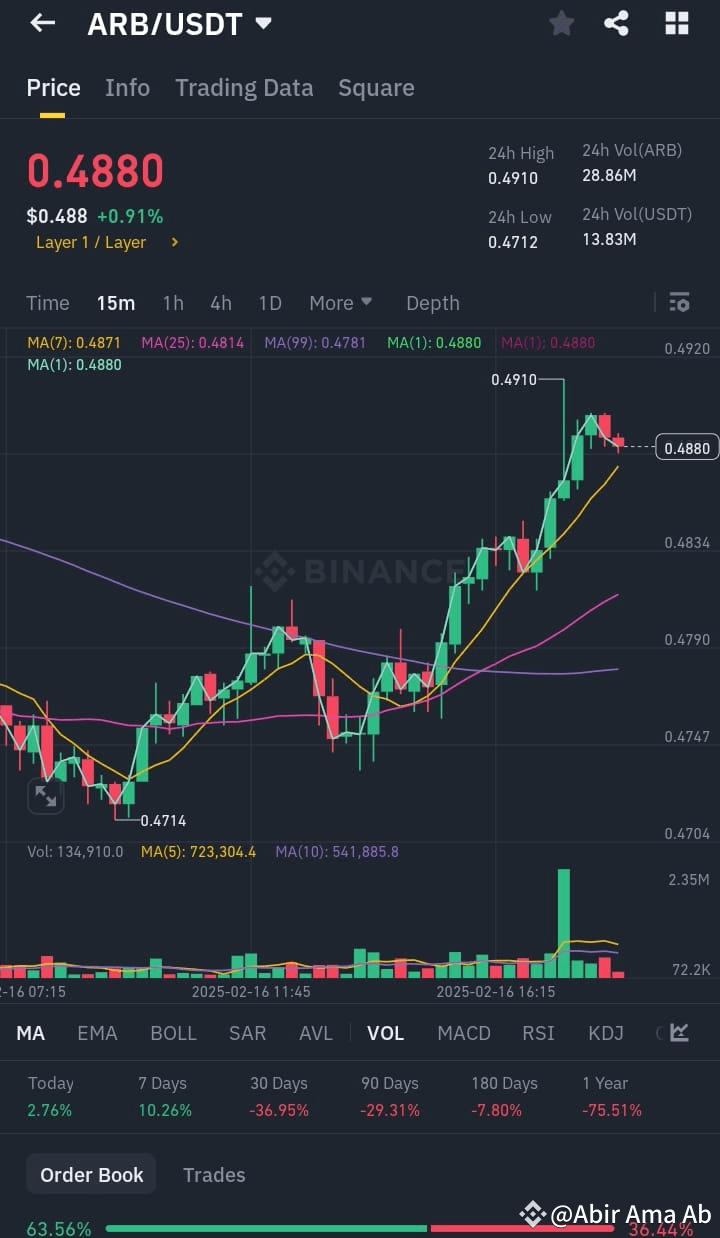Select the 1D timeframe
The height and width of the screenshot is (1238, 720).
269,302
